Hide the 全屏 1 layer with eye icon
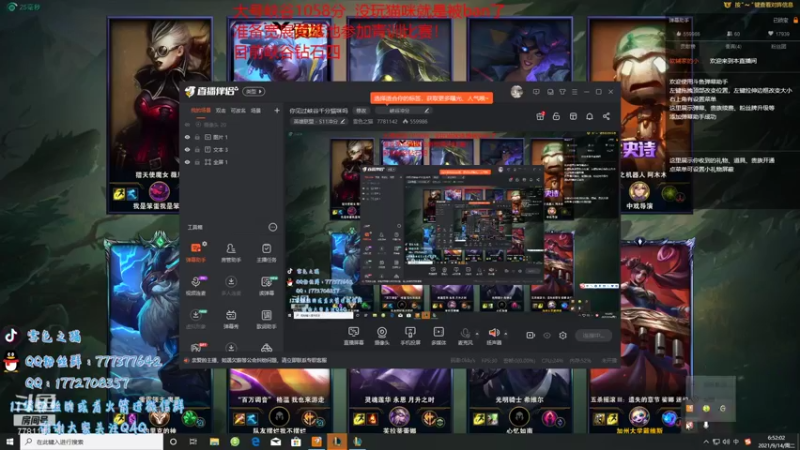Viewport: 800px width, 450px height. 187,162
